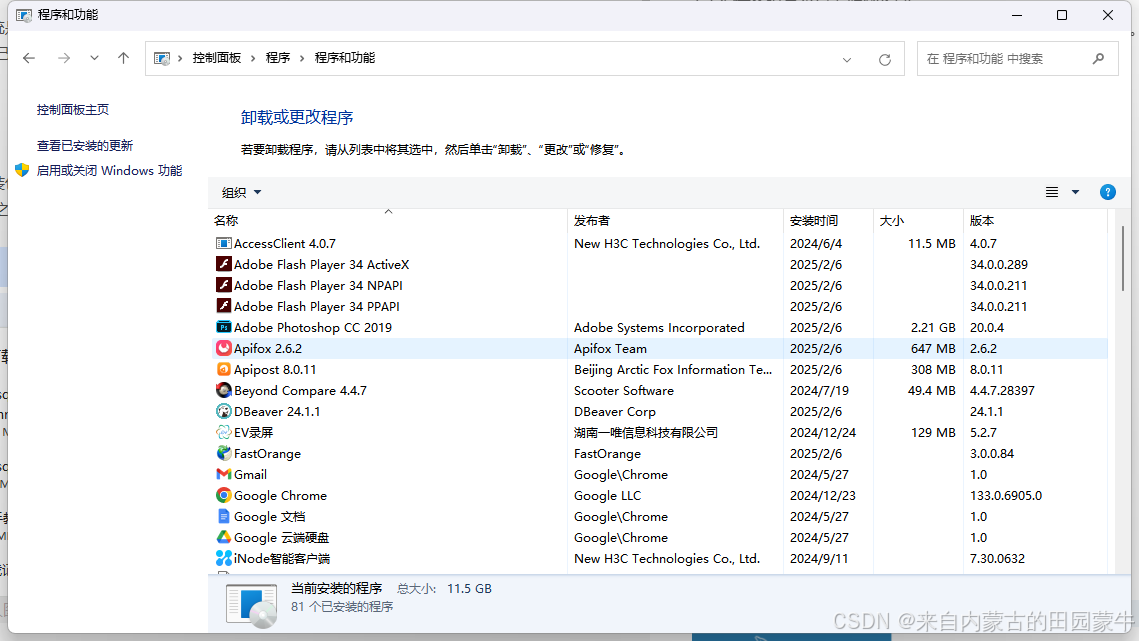Navigate to 控制面板 breadcrumb
The width and height of the screenshot is (1139, 641).
coord(216,58)
